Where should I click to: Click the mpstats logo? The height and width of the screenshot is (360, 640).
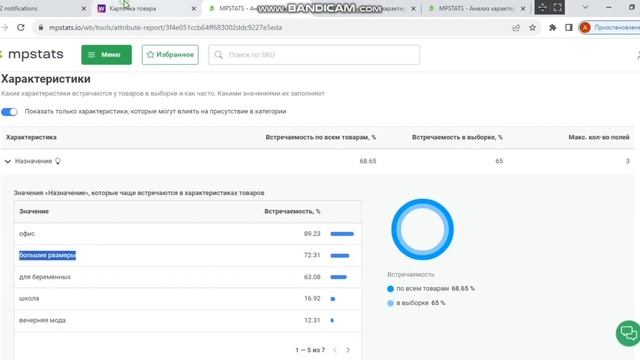pyautogui.click(x=33, y=54)
